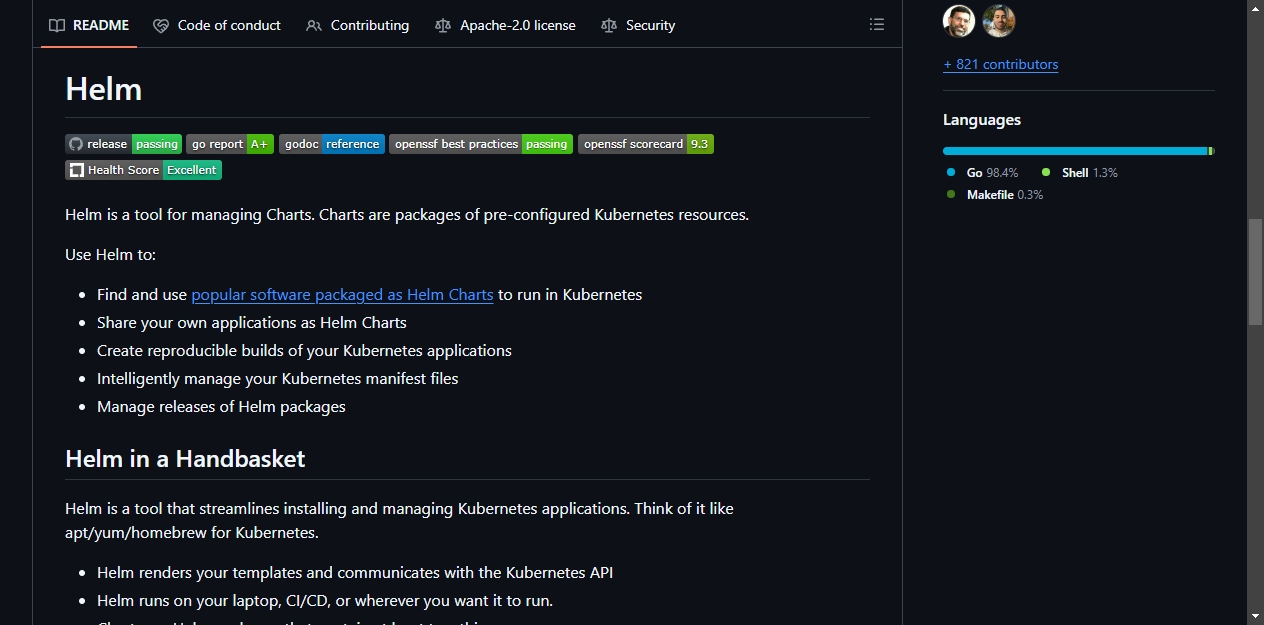Click the release passing badge
Screen dimensions: 1264x625
pos(123,144)
